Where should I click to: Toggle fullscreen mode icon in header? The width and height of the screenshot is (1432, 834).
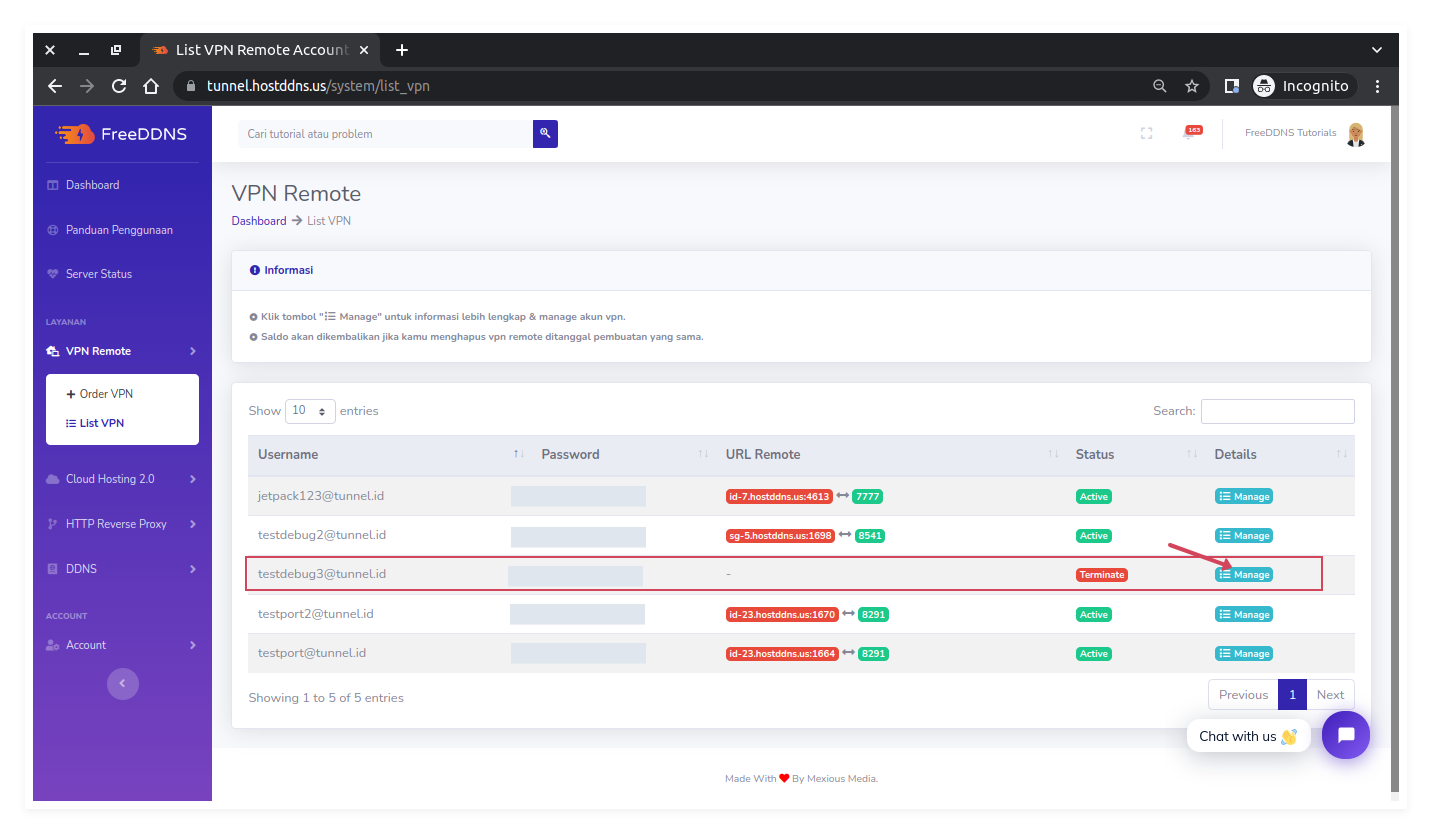[1147, 133]
